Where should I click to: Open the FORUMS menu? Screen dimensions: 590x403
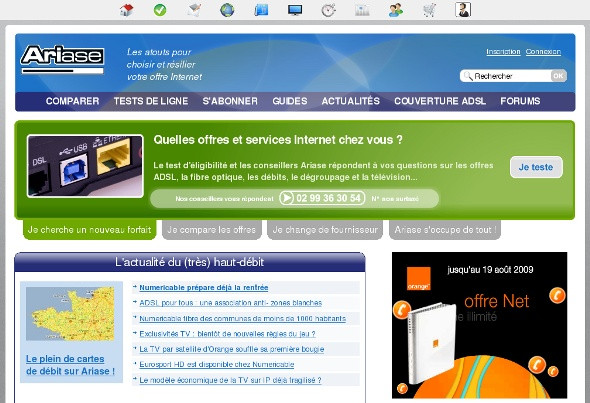coord(520,101)
